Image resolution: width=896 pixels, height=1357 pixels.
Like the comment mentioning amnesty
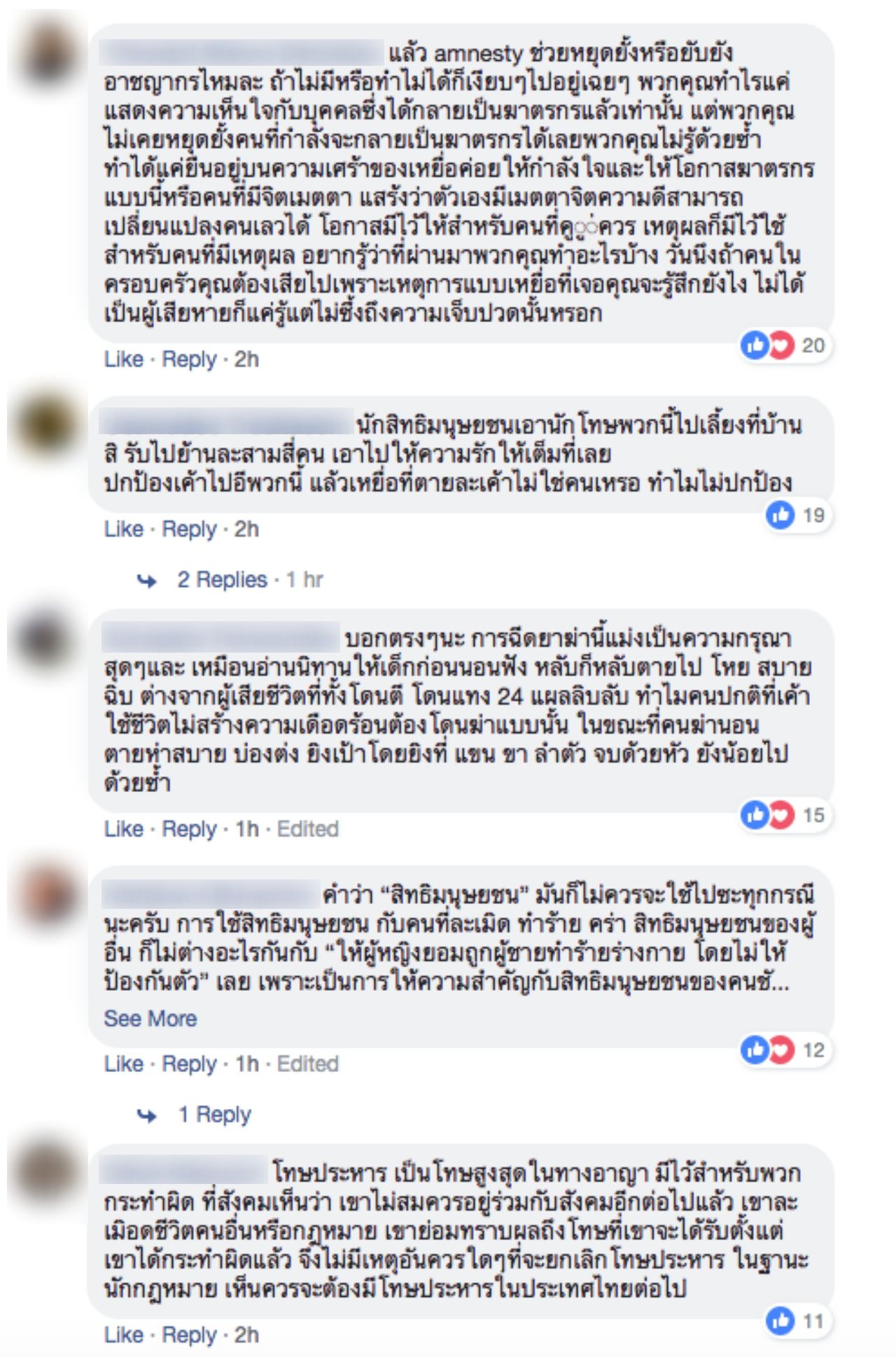[123, 359]
